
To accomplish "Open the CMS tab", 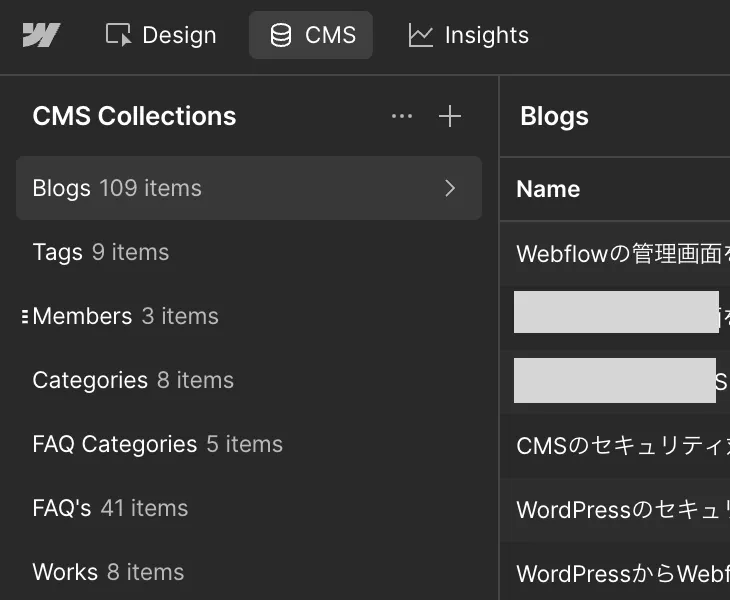I will pos(311,35).
